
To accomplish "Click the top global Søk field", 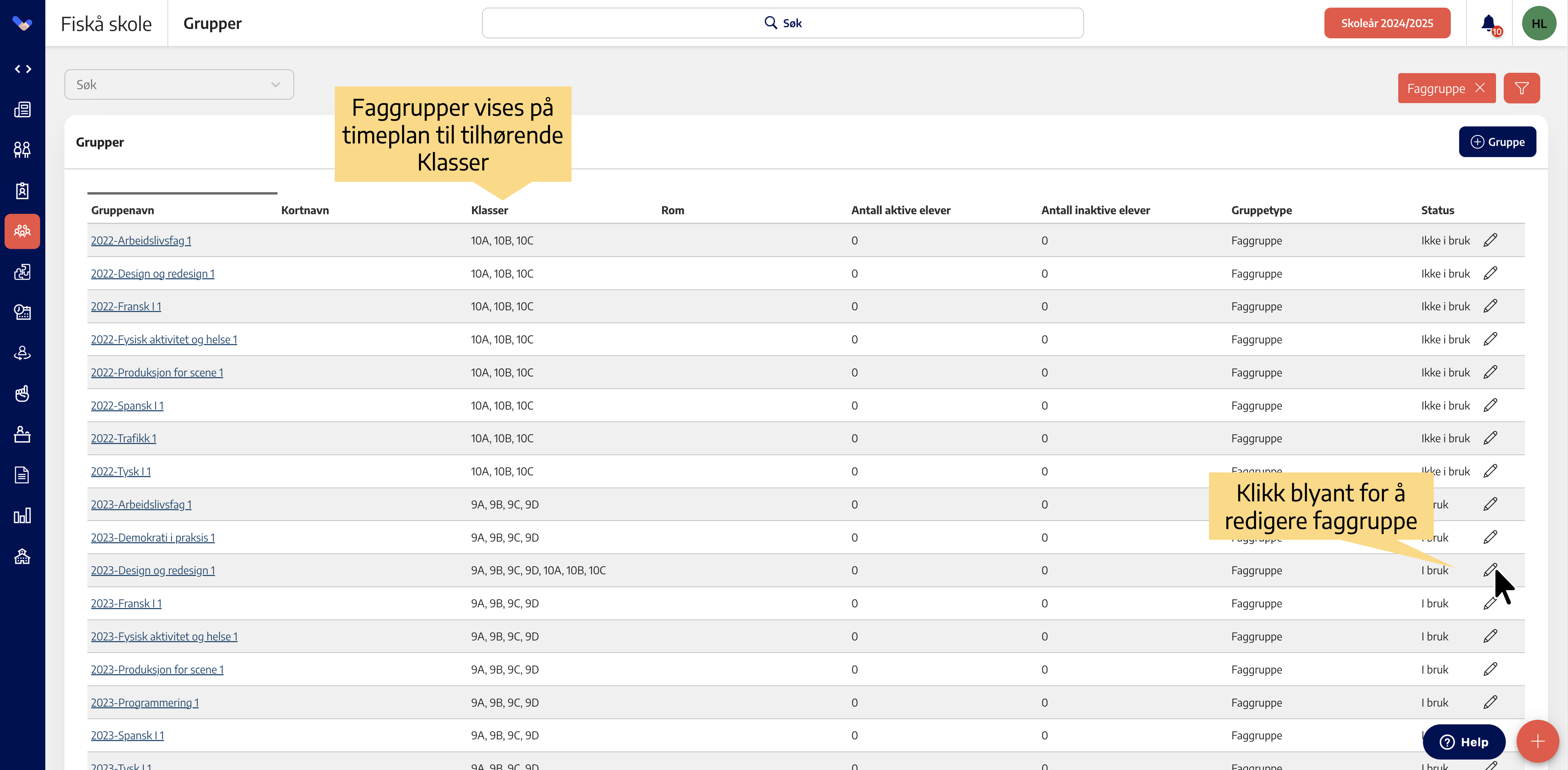I will click(783, 23).
